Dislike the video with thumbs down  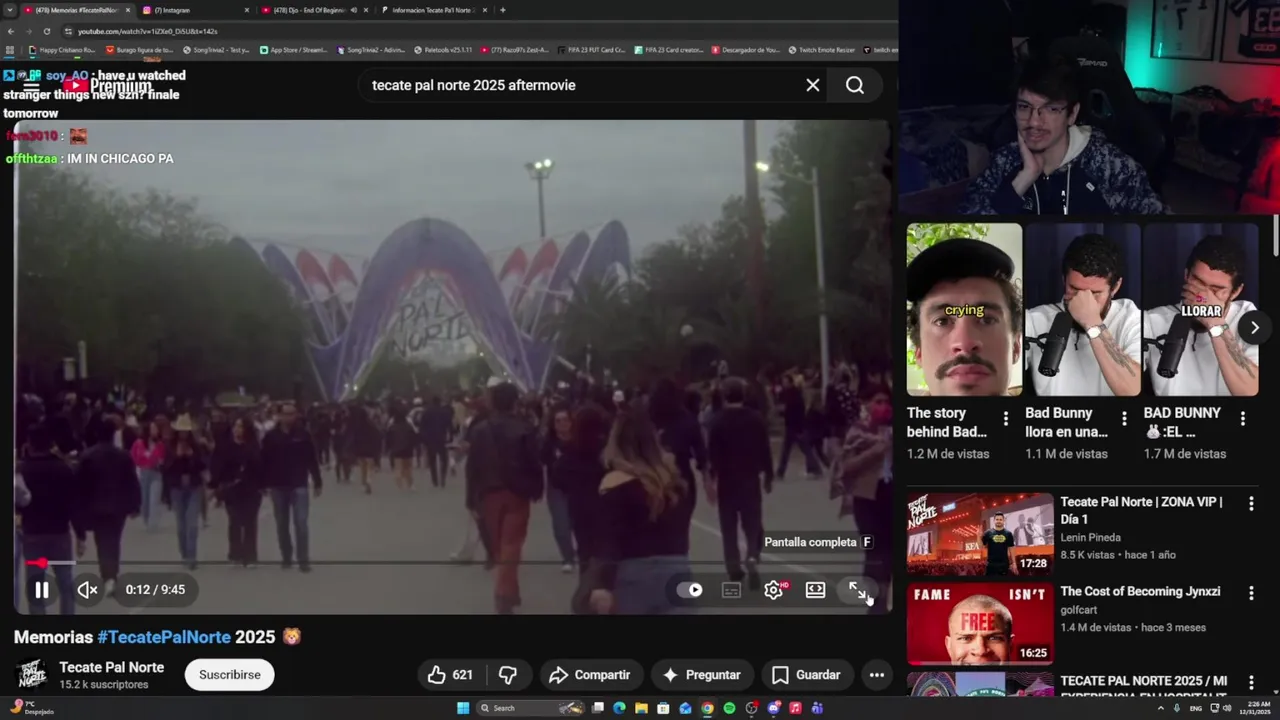(x=508, y=675)
